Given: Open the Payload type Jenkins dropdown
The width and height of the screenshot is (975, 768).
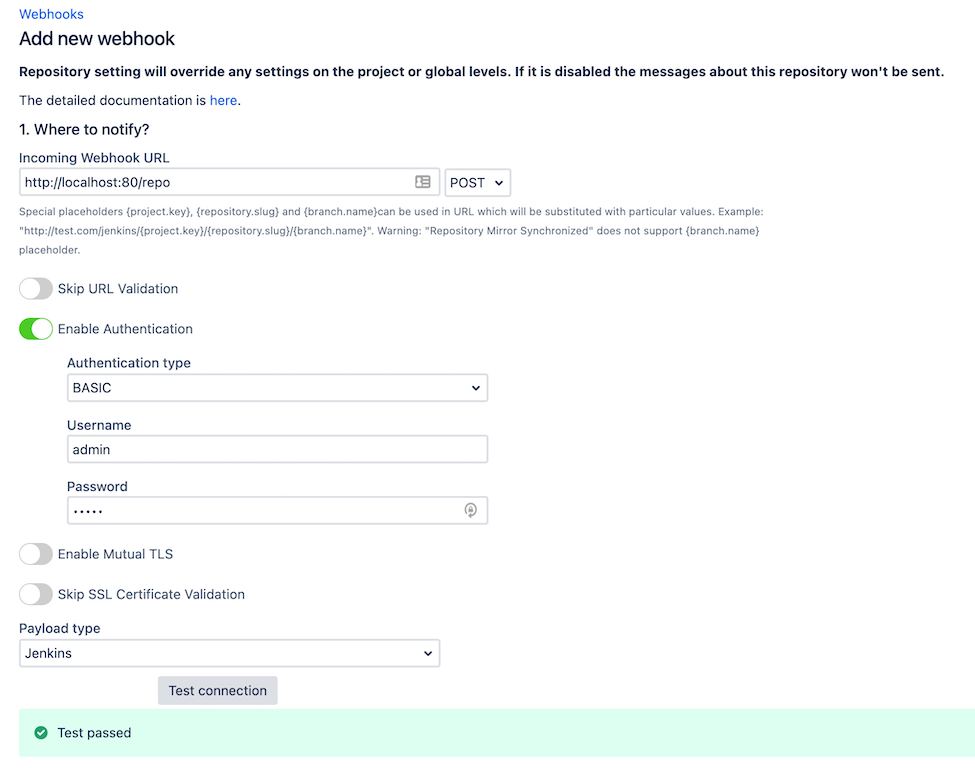Looking at the screenshot, I should pyautogui.click(x=229, y=654).
